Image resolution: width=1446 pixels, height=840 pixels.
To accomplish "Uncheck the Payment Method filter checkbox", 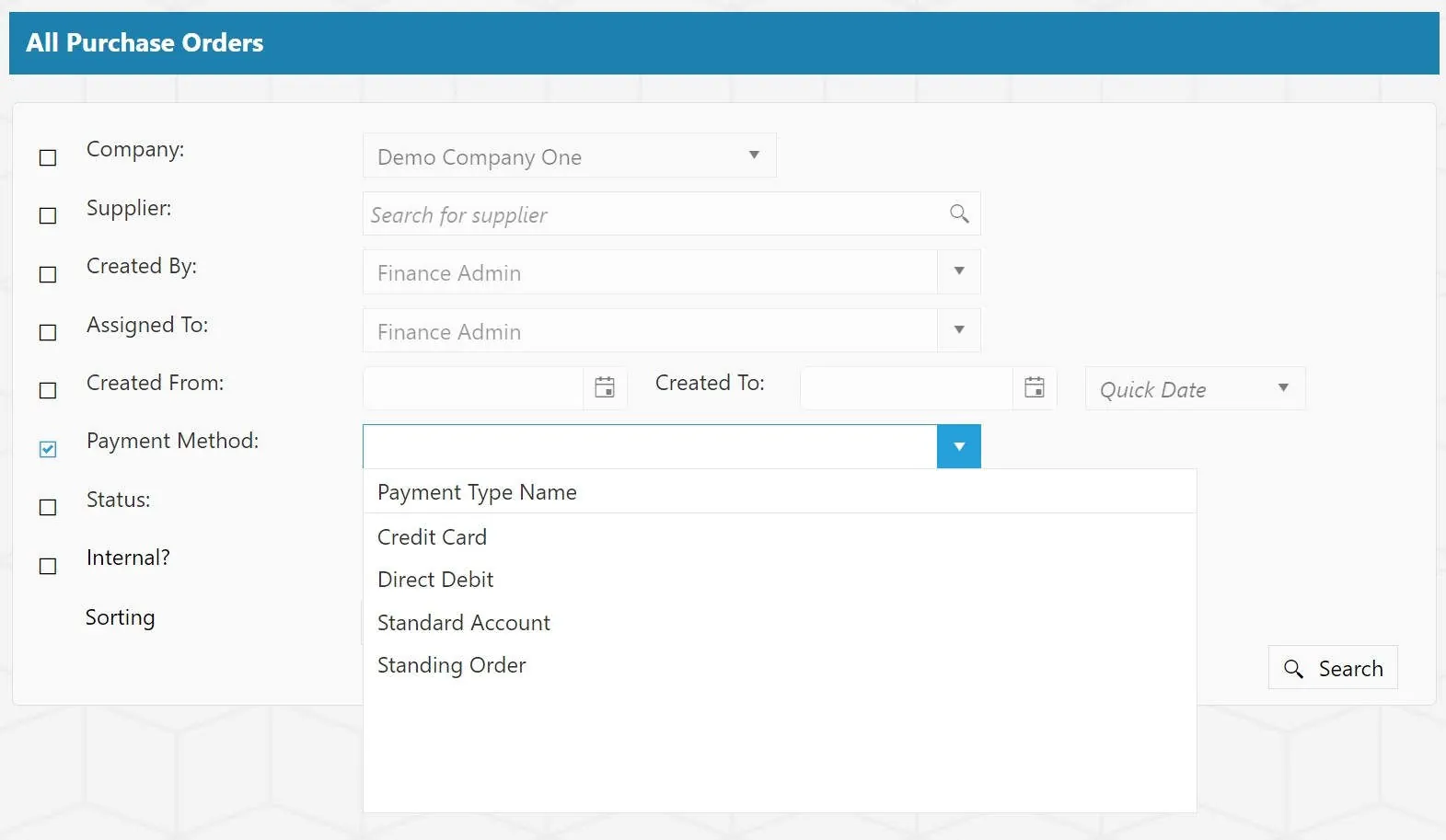I will pyautogui.click(x=48, y=449).
